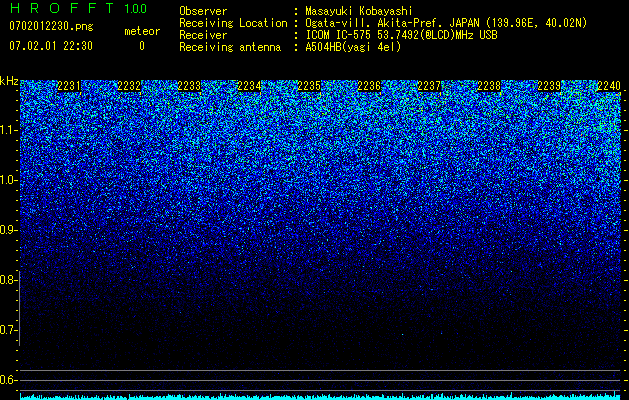
Task: Click the Receiving Location label
Action: (233, 23)
